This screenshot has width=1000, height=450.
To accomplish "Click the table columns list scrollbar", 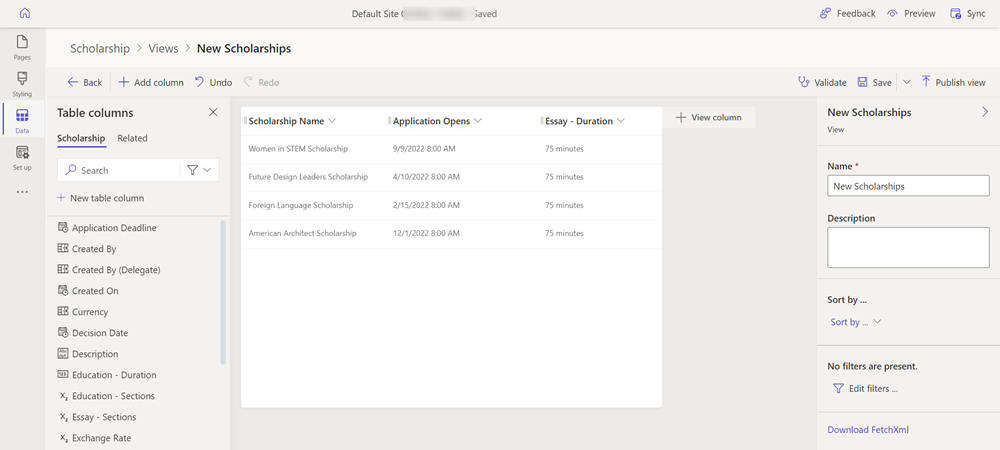I will point(223,292).
